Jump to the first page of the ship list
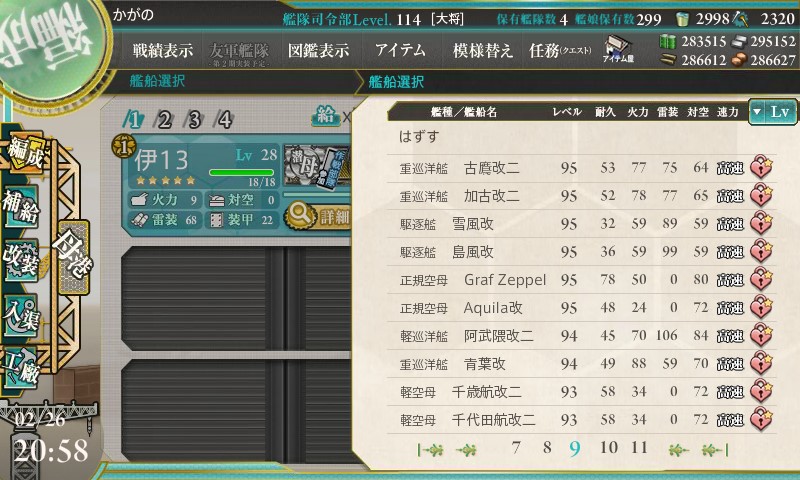 click(430, 449)
